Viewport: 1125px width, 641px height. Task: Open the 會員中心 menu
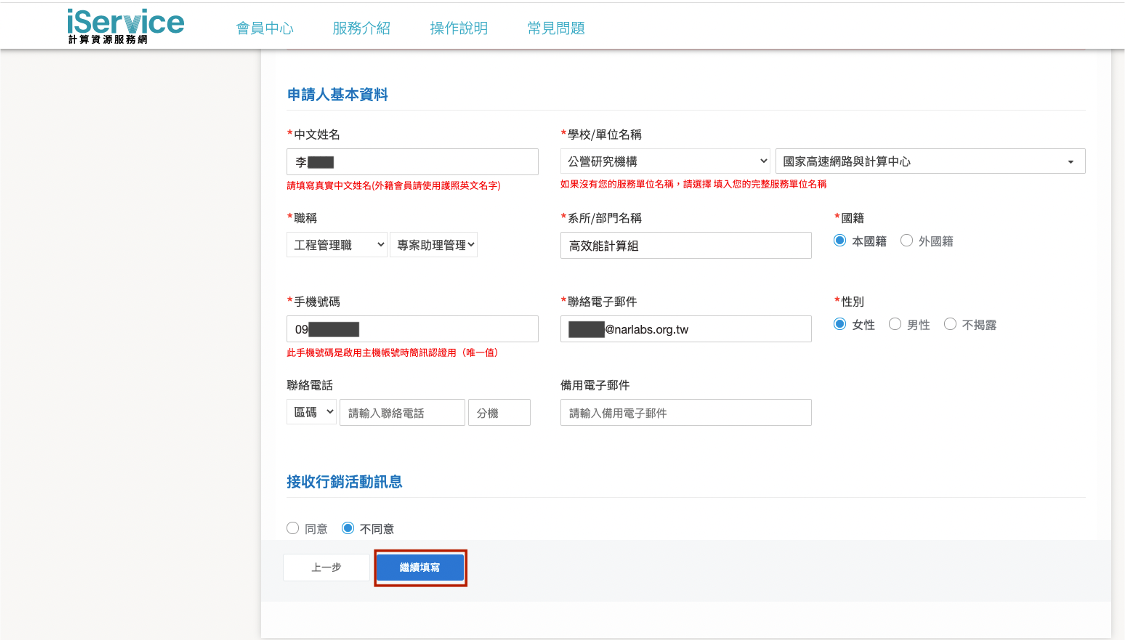(x=264, y=28)
